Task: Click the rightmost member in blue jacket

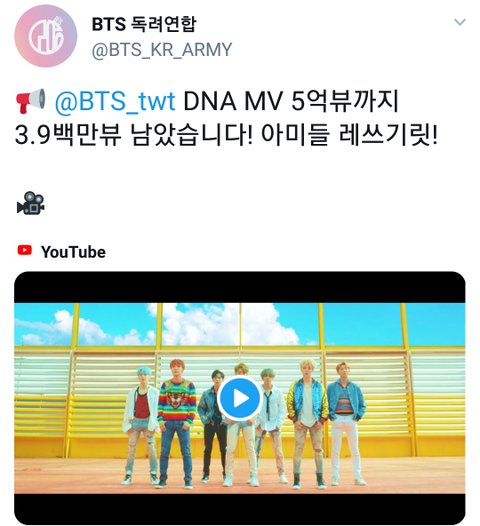Action: click(x=345, y=423)
